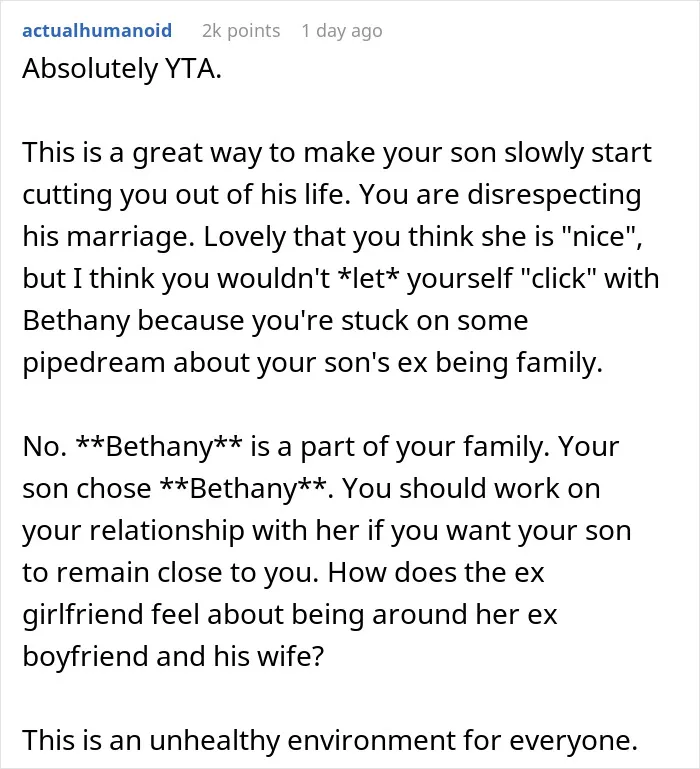Click the Absolutely YTA opening line
The width and height of the screenshot is (700, 769).
point(122,68)
